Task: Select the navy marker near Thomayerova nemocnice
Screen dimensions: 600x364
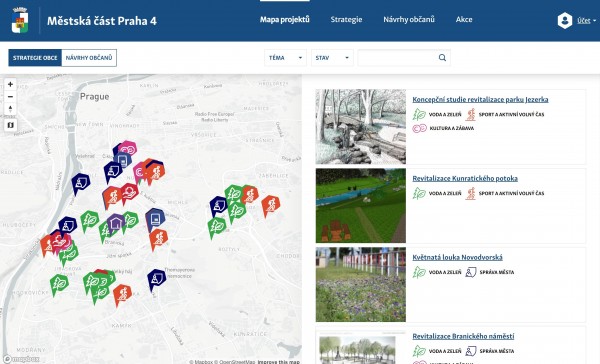Action: (157, 279)
